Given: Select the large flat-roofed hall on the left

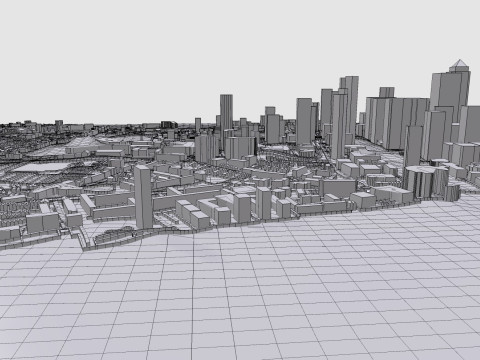Looking at the screenshot, I should point(43,168).
